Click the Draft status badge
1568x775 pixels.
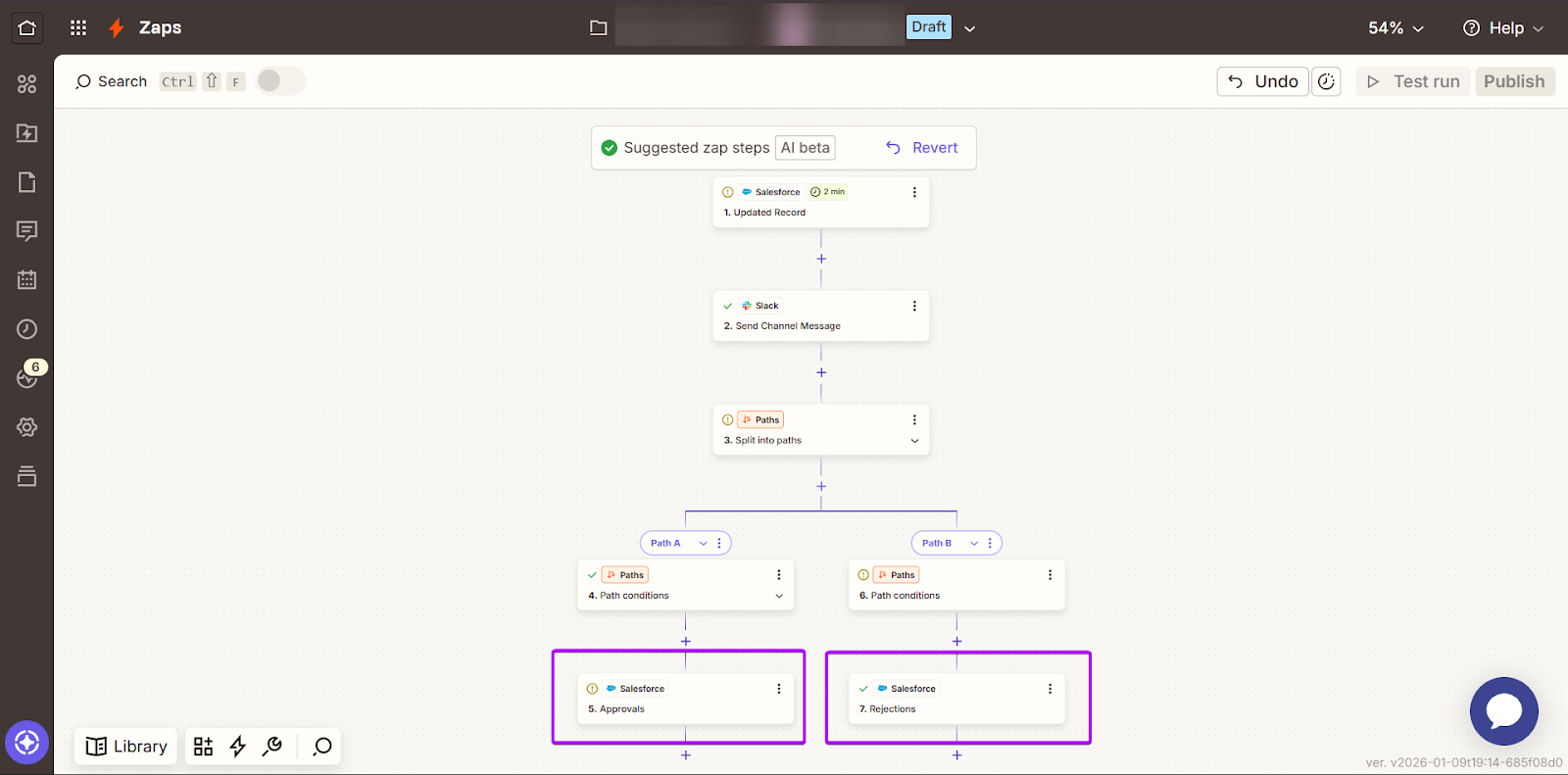(929, 27)
